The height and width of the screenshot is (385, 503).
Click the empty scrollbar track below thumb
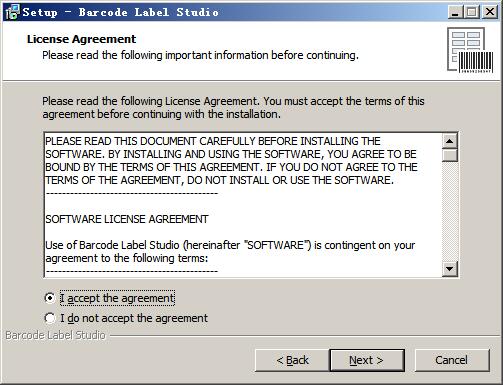[450, 211]
